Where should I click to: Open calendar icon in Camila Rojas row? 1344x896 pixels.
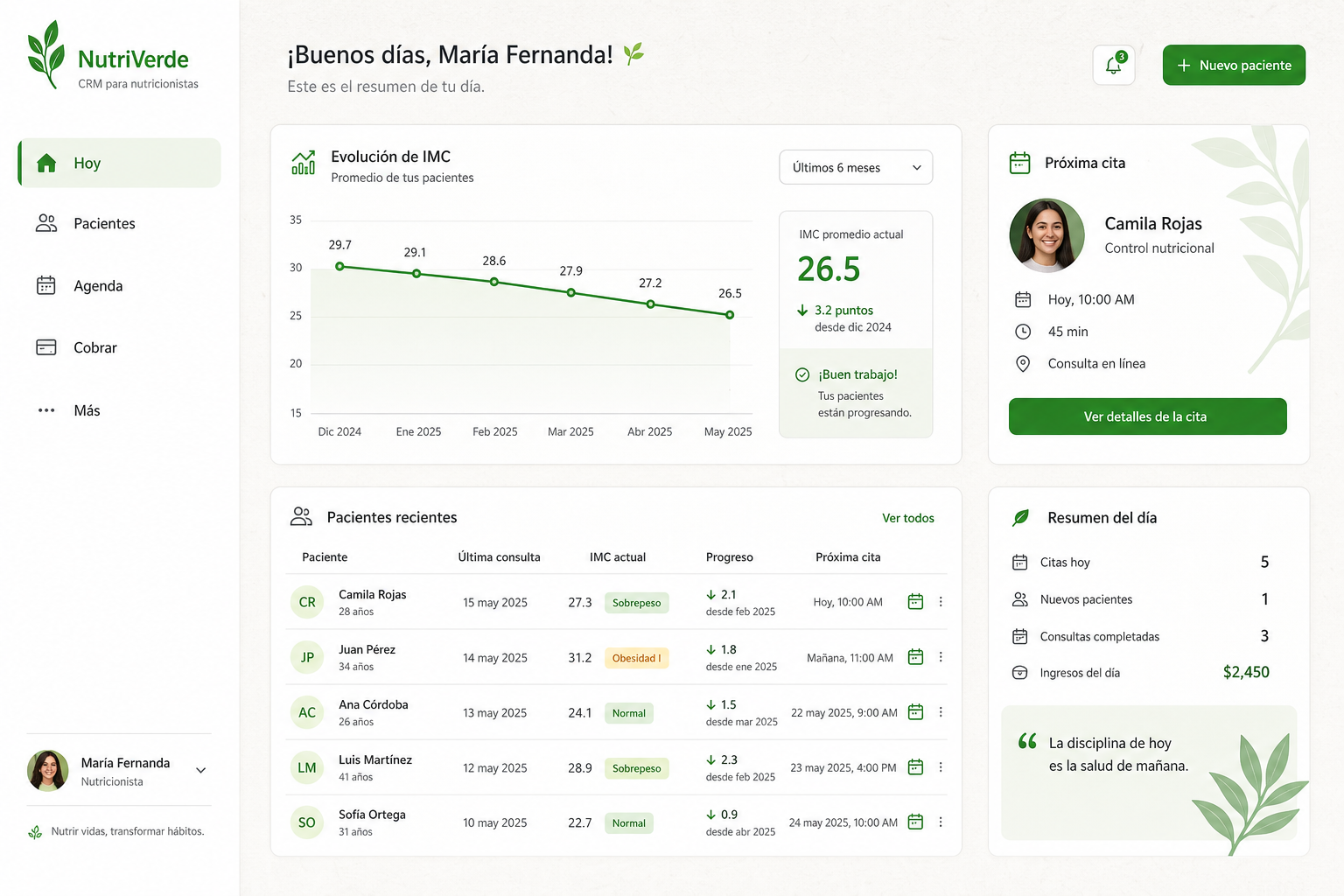(915, 601)
